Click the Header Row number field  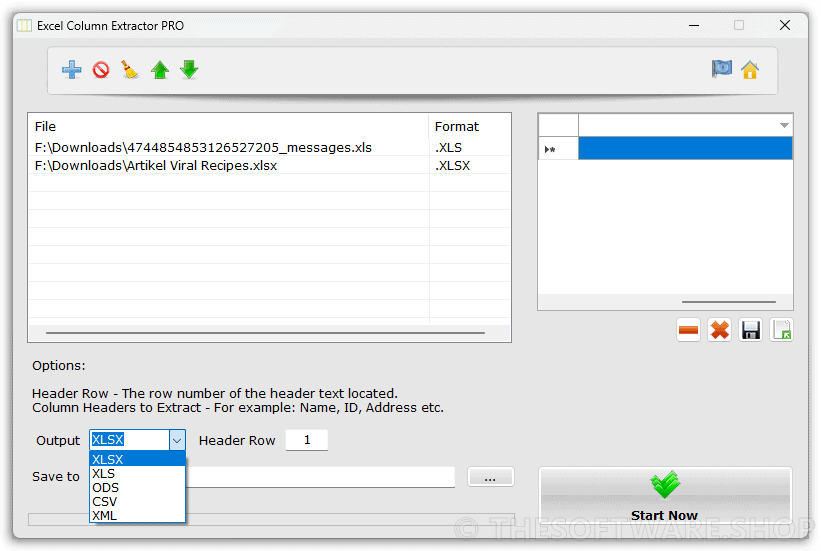tap(307, 440)
